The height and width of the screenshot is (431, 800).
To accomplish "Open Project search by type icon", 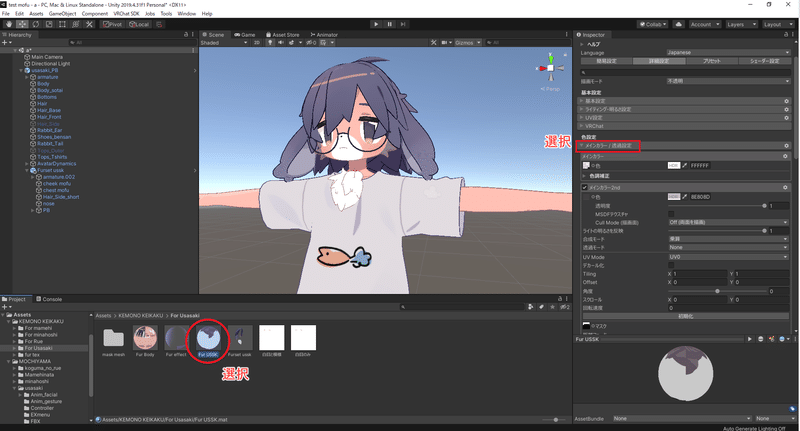I will tap(531, 307).
